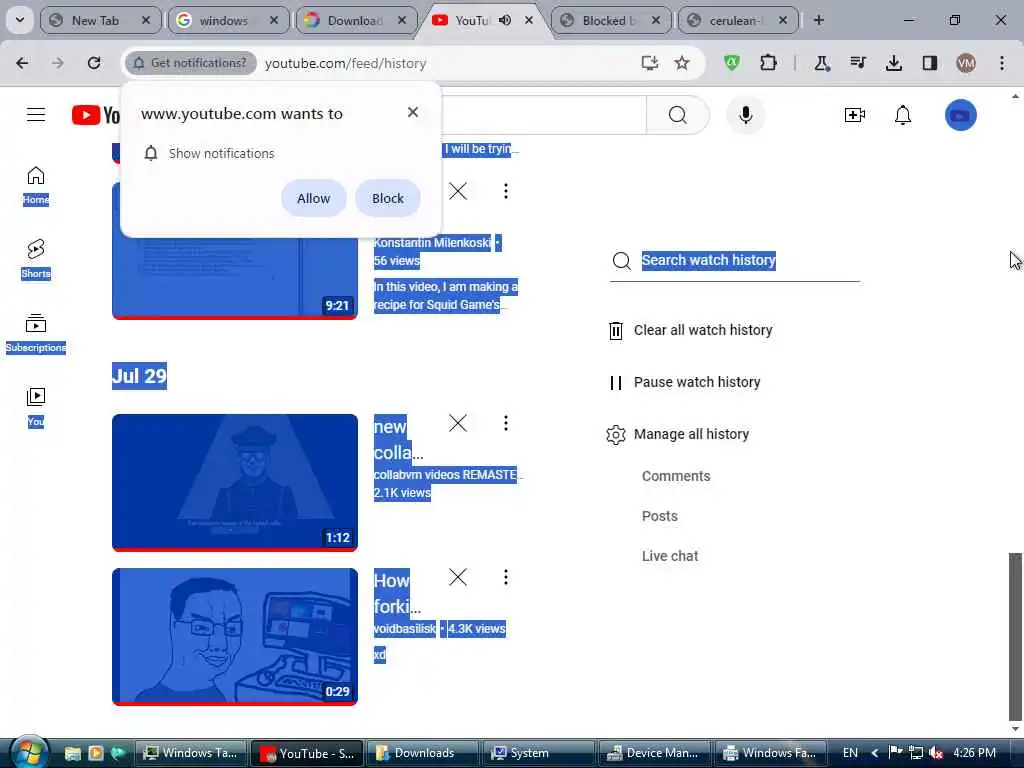Viewport: 1024px width, 768px height.
Task: Click the pause icon beside Pause watch history
Action: [x=616, y=383]
